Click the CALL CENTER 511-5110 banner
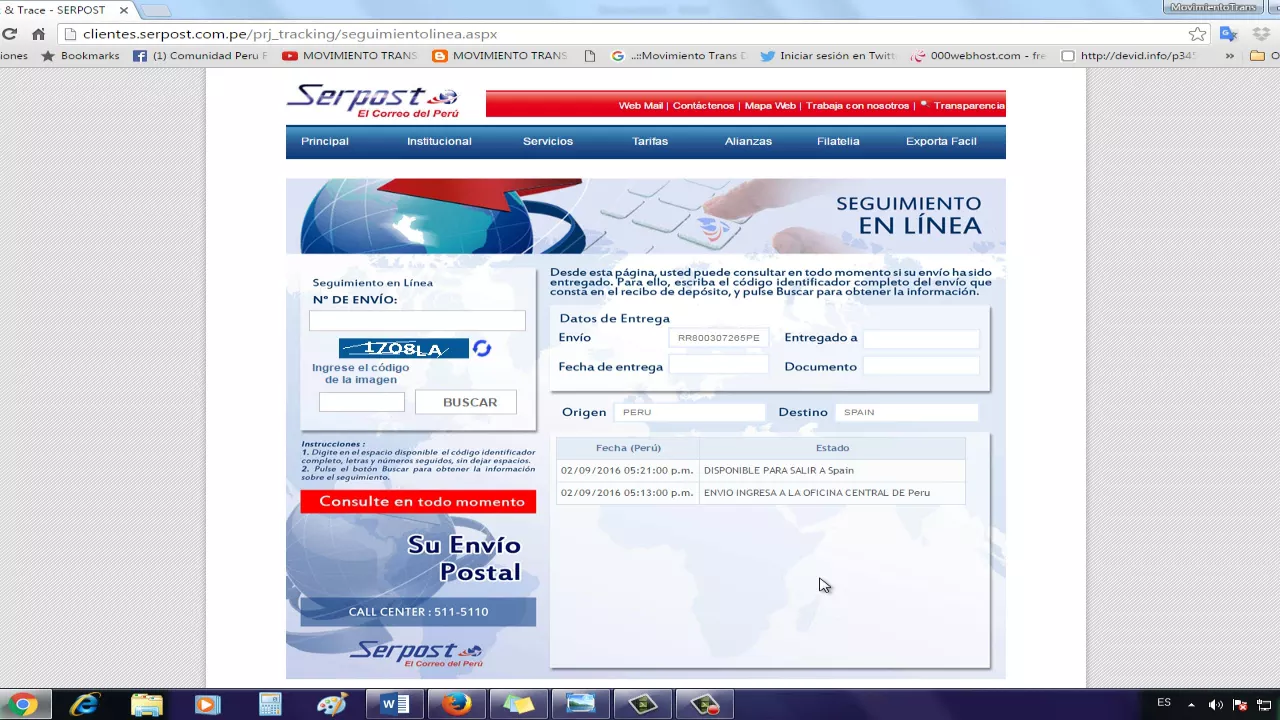Screen dimensions: 1280x720 pos(418,611)
